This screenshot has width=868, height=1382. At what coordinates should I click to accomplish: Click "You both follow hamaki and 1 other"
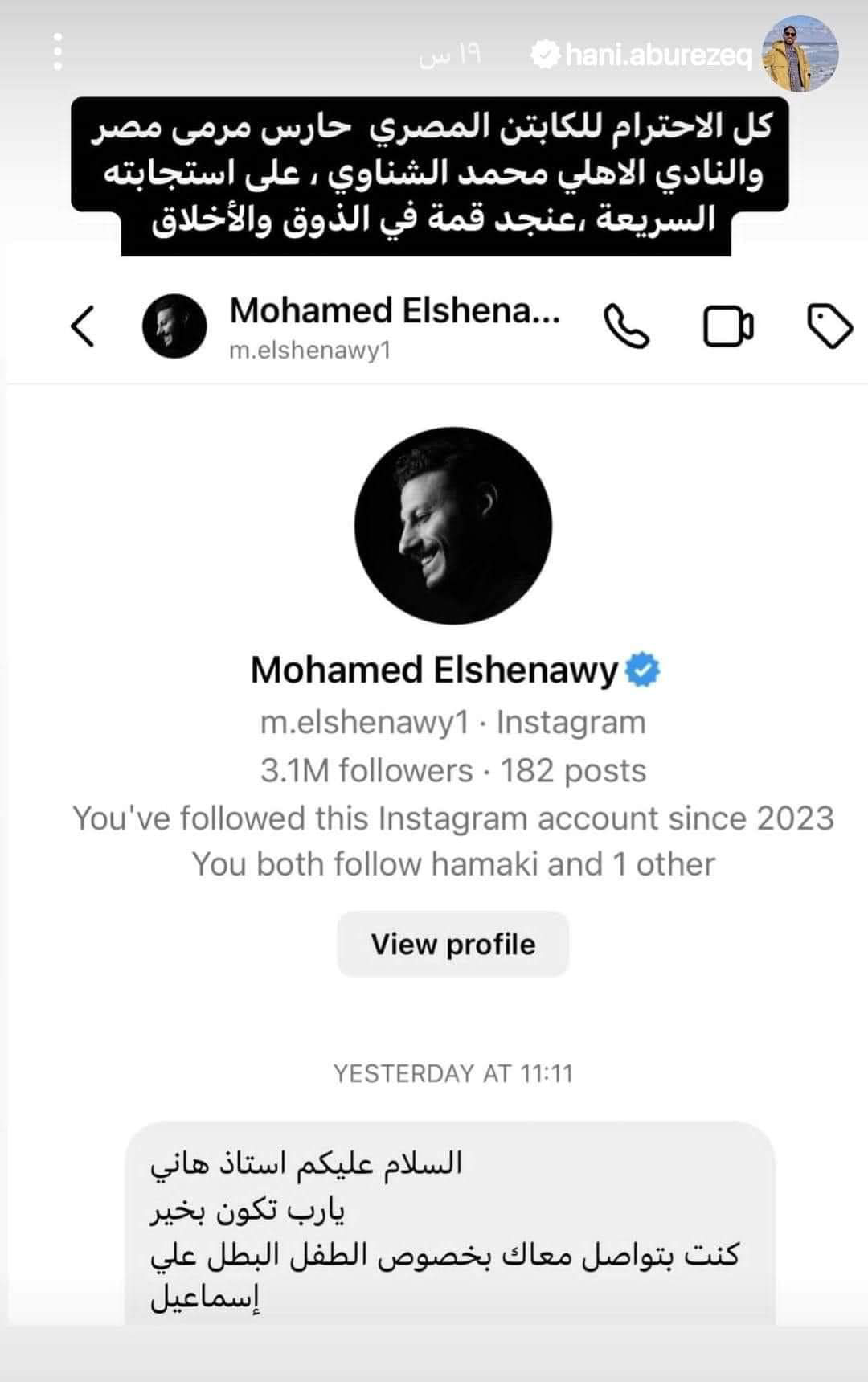pyautogui.click(x=453, y=864)
